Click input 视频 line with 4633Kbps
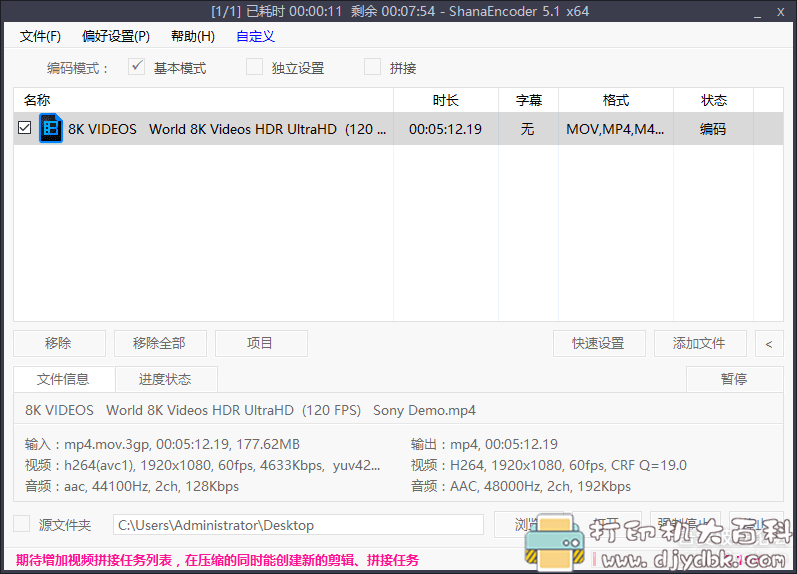Image resolution: width=797 pixels, height=574 pixels. (202, 465)
